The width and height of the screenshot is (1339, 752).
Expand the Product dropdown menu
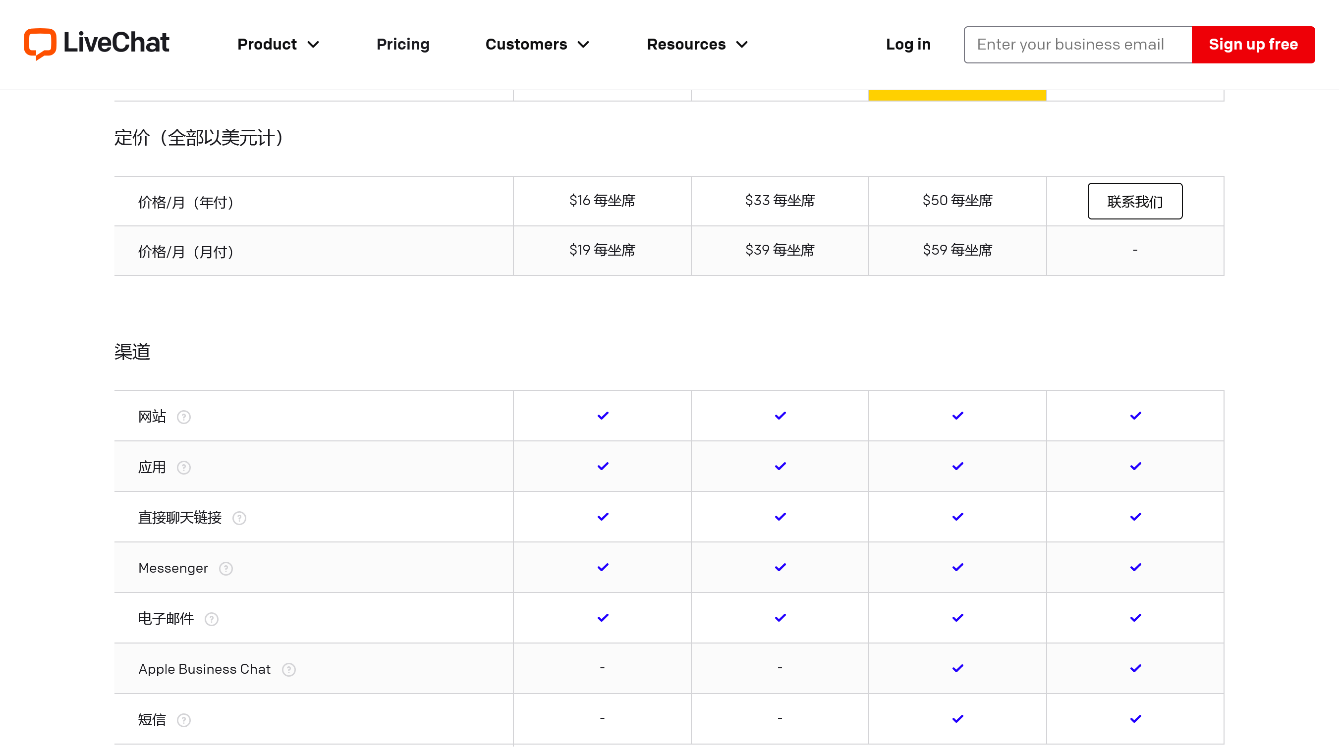click(x=278, y=44)
